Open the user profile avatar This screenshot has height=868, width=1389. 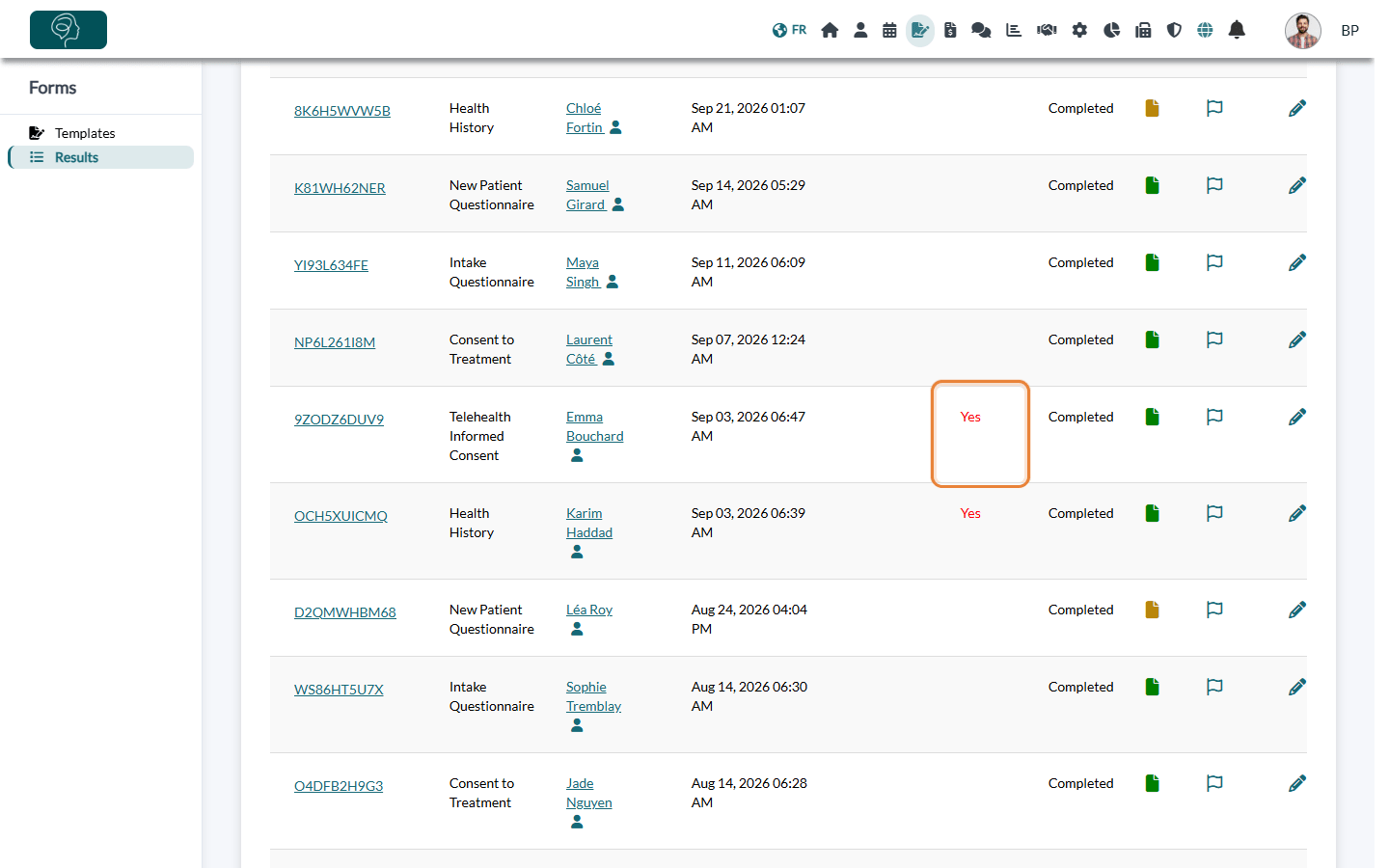pos(1303,31)
